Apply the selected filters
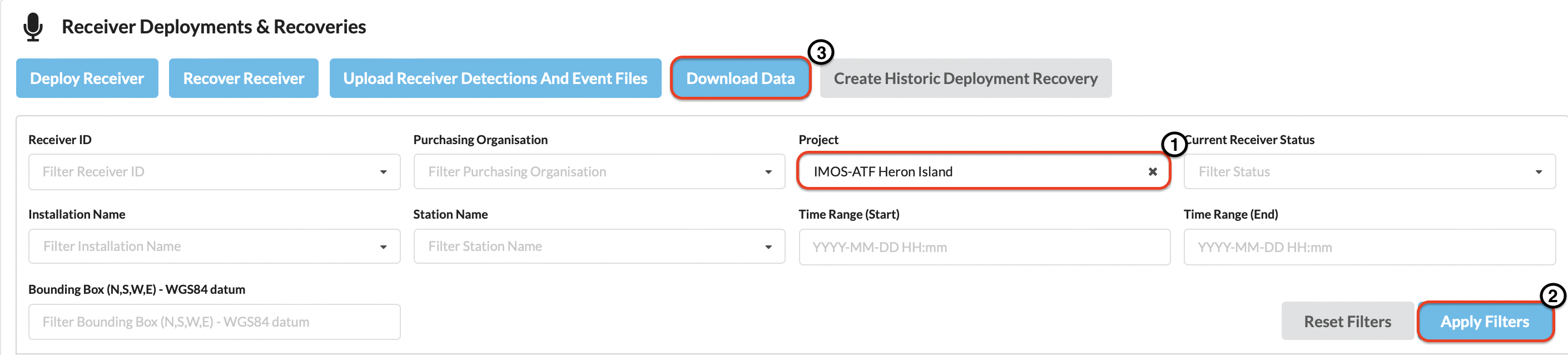The height and width of the screenshot is (355, 1568). pos(1485,321)
